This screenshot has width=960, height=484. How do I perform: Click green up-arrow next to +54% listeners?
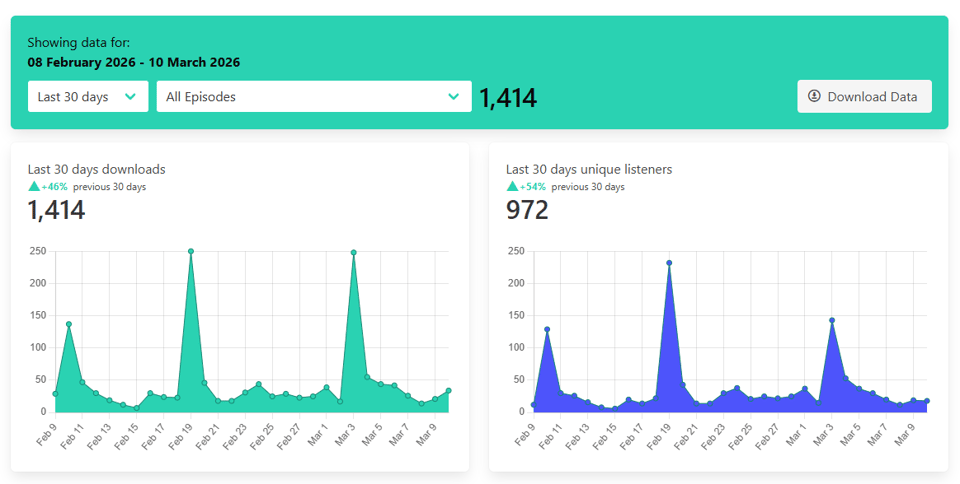[512, 187]
